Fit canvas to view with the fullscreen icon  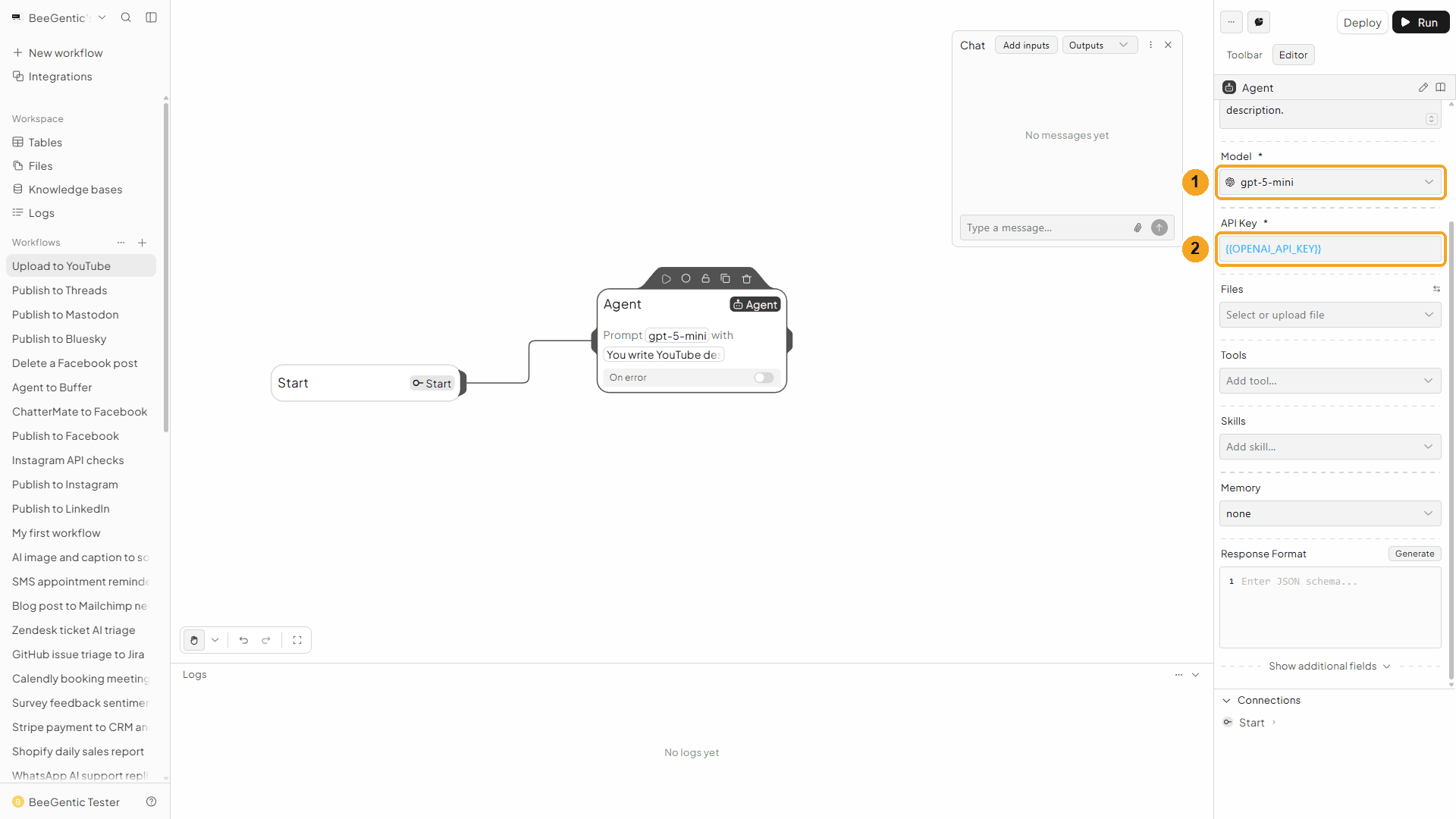(x=297, y=640)
